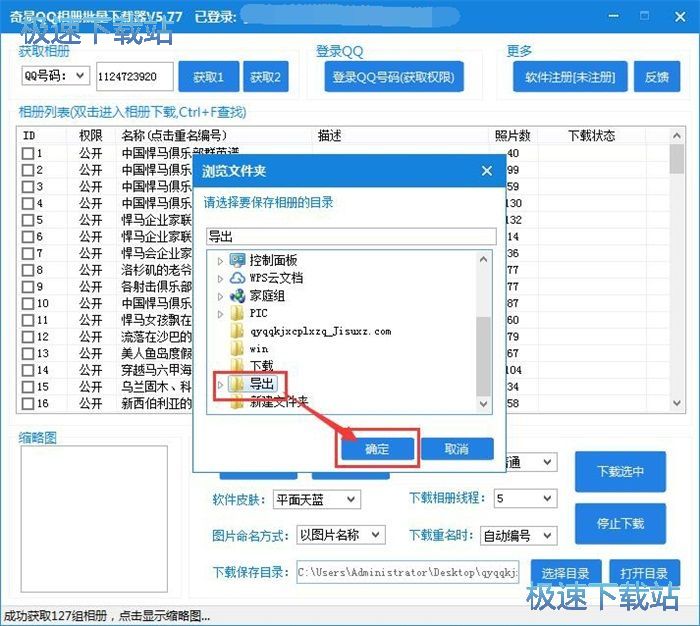
Task: Check the box for album row 2
Action: (28, 170)
